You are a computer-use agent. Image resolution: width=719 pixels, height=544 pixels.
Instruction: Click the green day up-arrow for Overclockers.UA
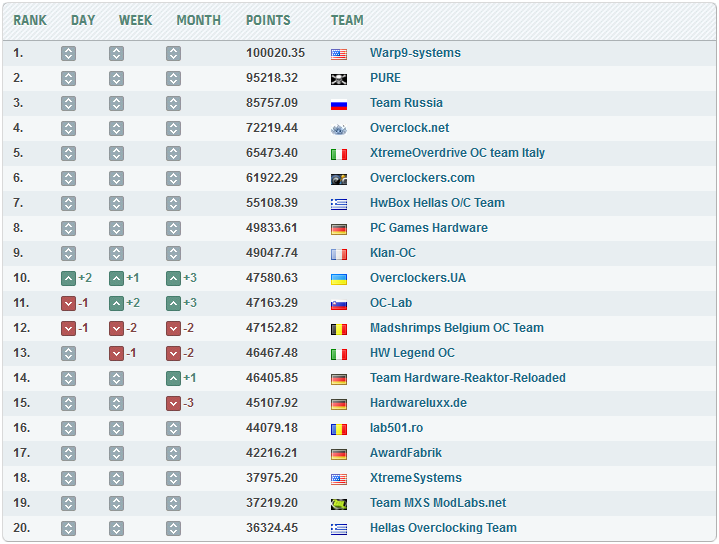(x=68, y=278)
